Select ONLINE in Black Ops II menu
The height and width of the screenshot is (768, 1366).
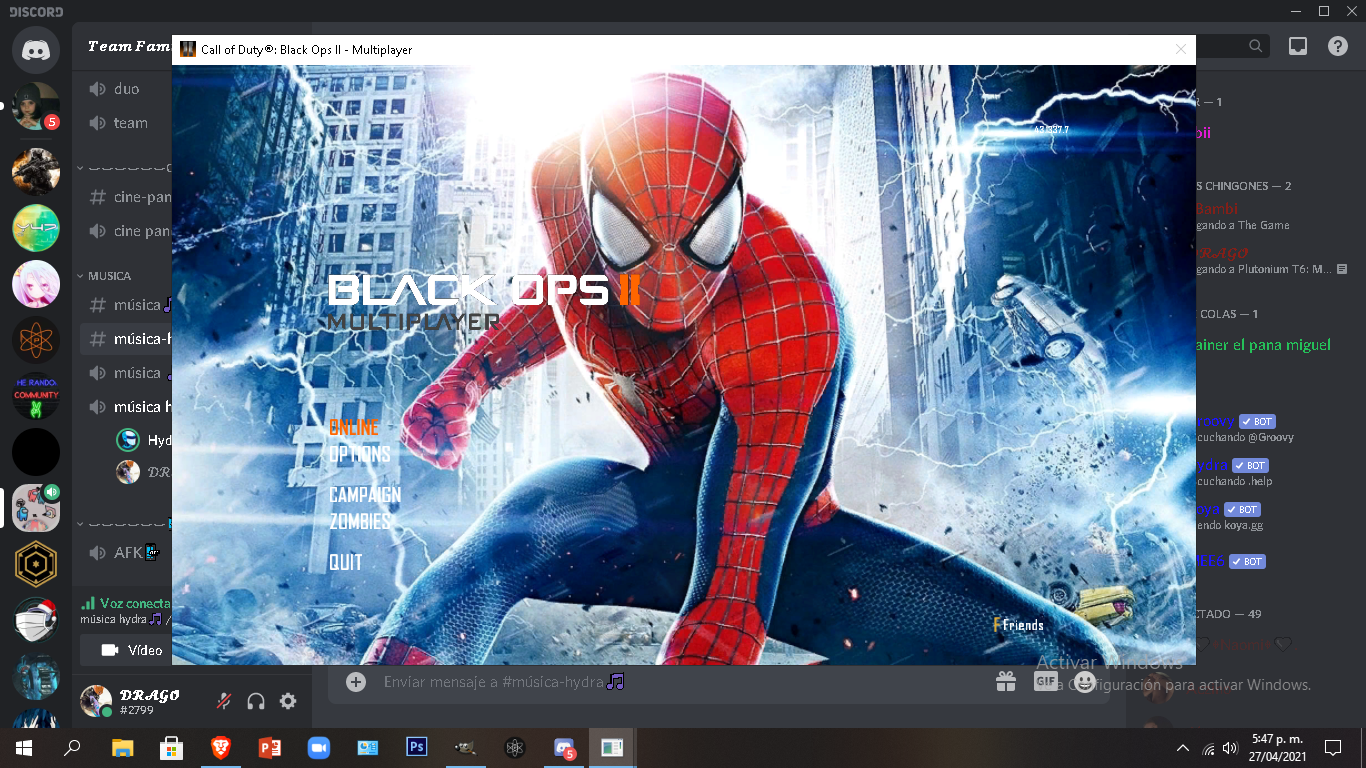[x=354, y=427]
